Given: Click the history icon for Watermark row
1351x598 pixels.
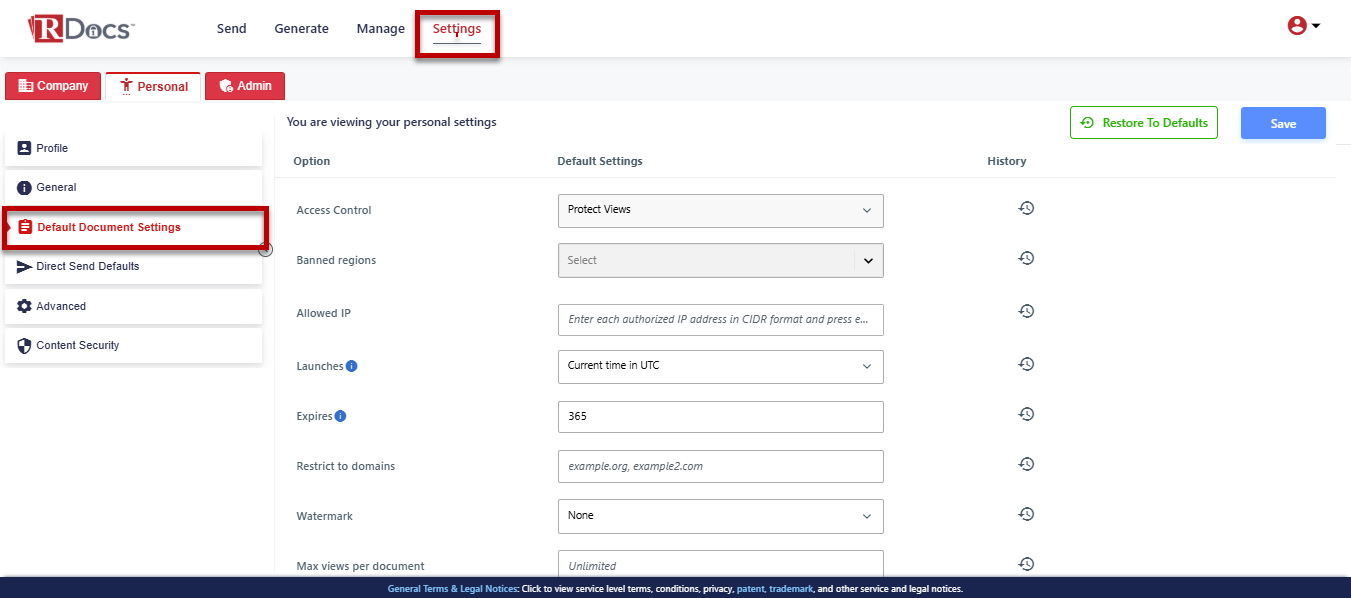Looking at the screenshot, I should tap(1026, 514).
